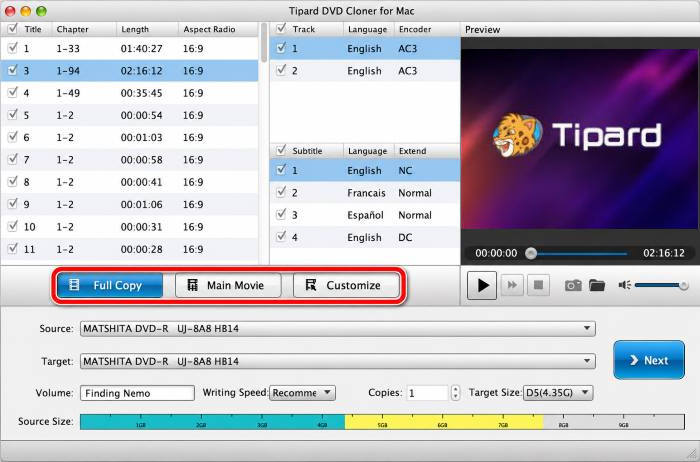Toggle the select-all Title checkbox
The height and width of the screenshot is (462, 700).
tap(13, 29)
